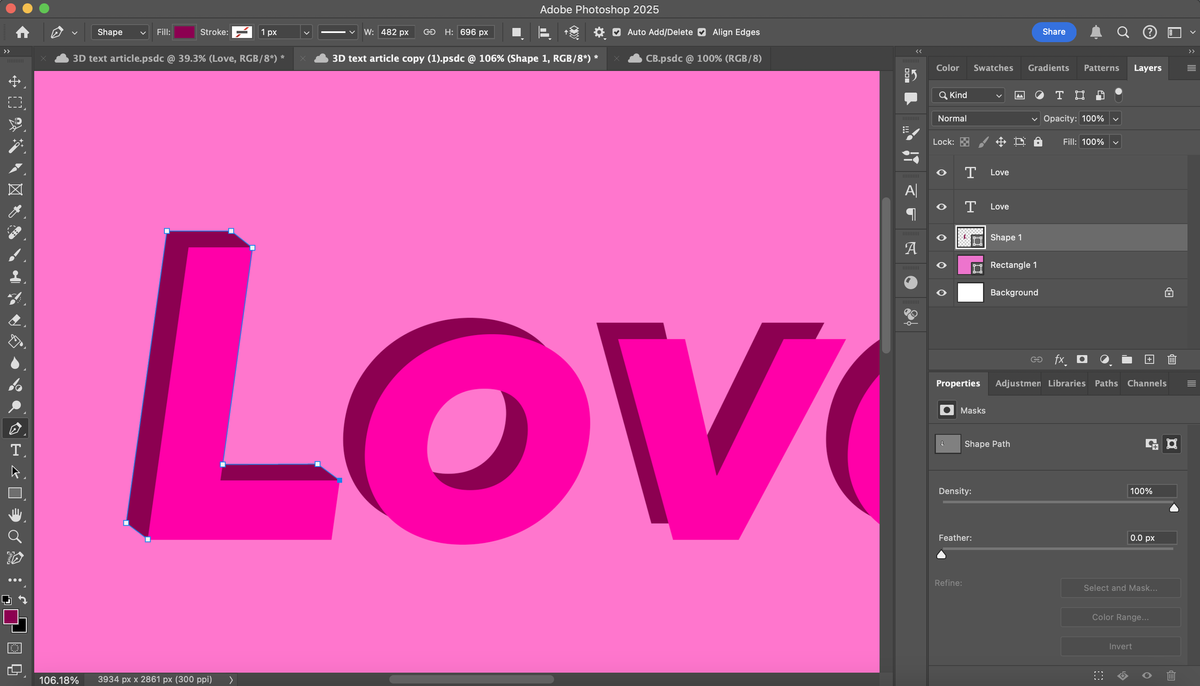Open the Add layer style fx menu
Screen dimensions: 1200x686
click(x=1060, y=359)
